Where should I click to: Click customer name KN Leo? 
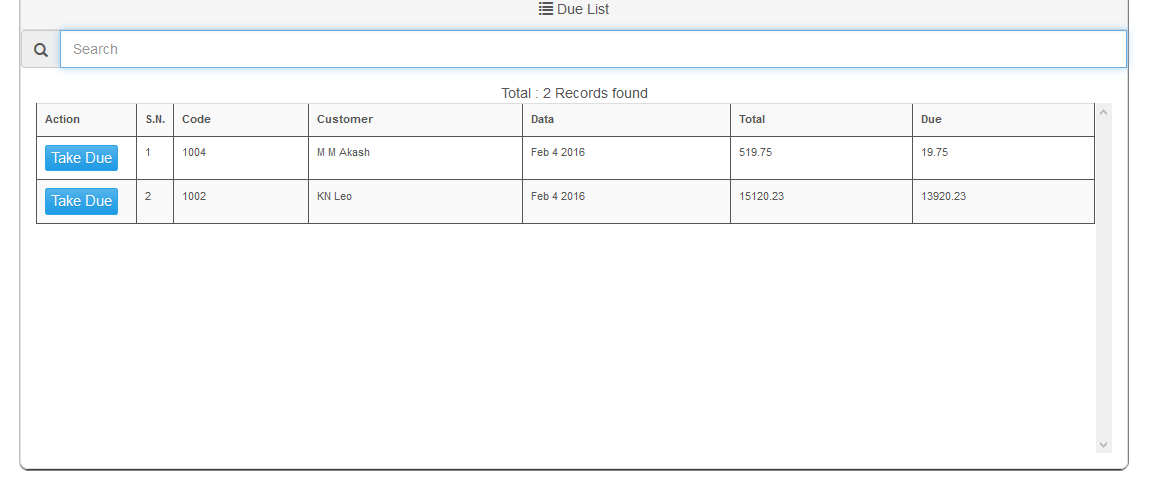click(334, 196)
